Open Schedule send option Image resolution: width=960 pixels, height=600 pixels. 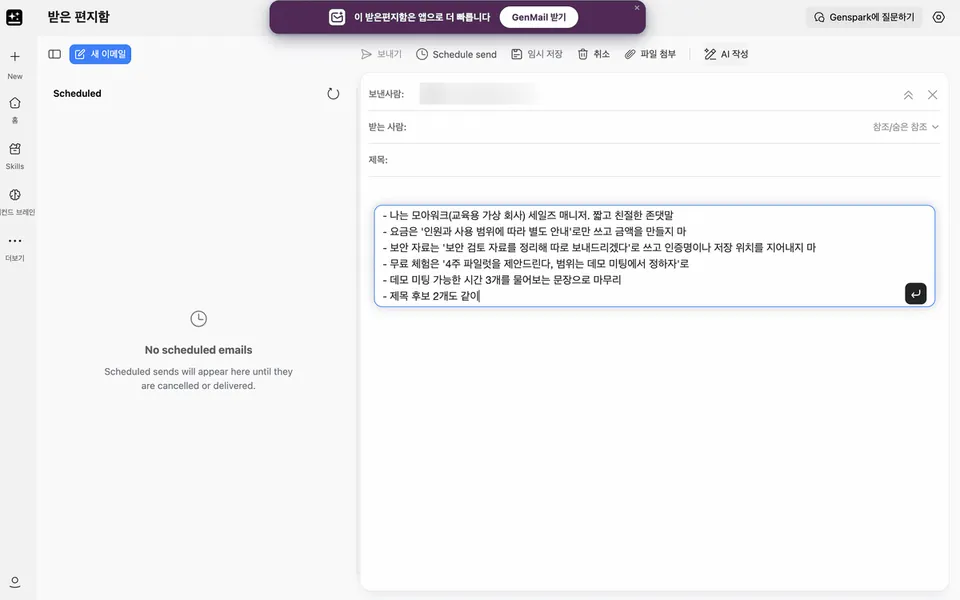coord(456,54)
